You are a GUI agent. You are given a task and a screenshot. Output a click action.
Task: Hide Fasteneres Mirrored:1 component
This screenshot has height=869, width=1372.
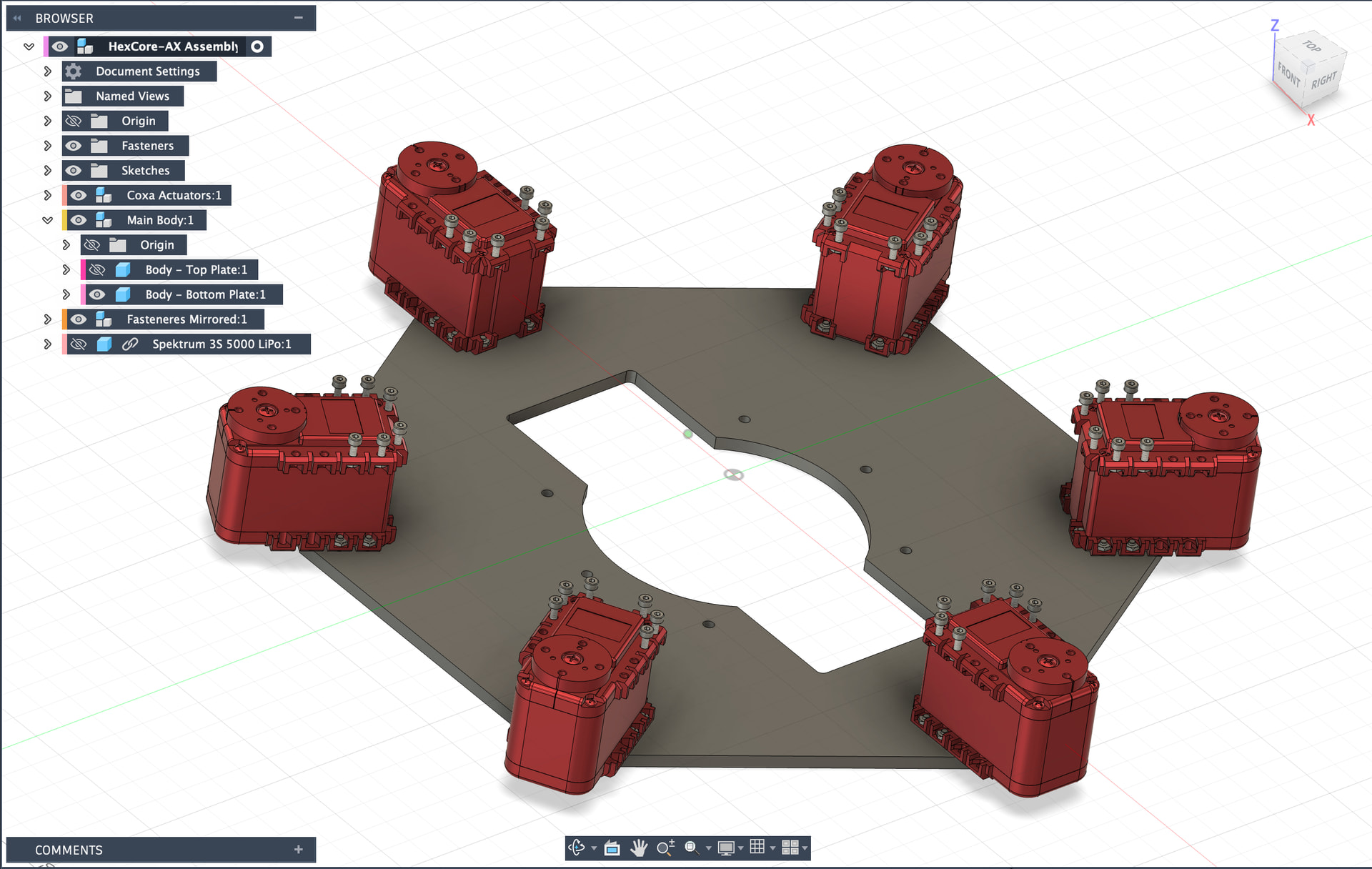pos(79,319)
